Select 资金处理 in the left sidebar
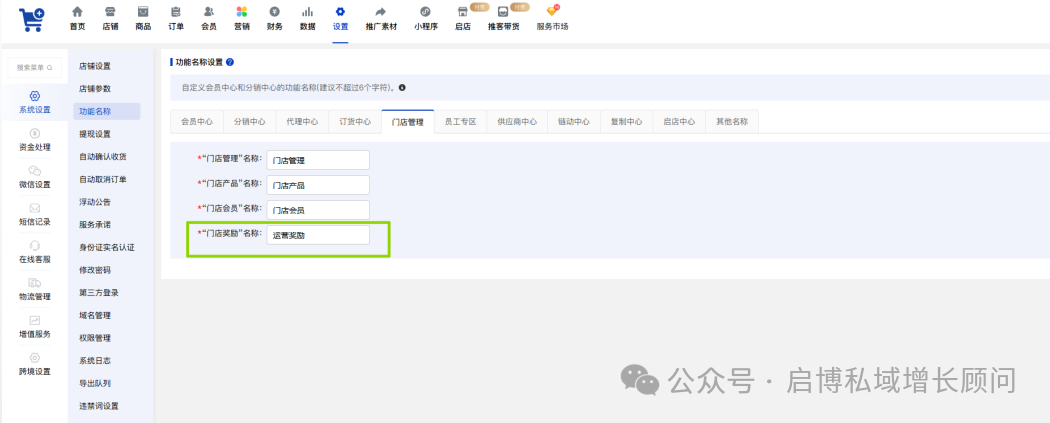The image size is (1050, 423). pos(34,139)
